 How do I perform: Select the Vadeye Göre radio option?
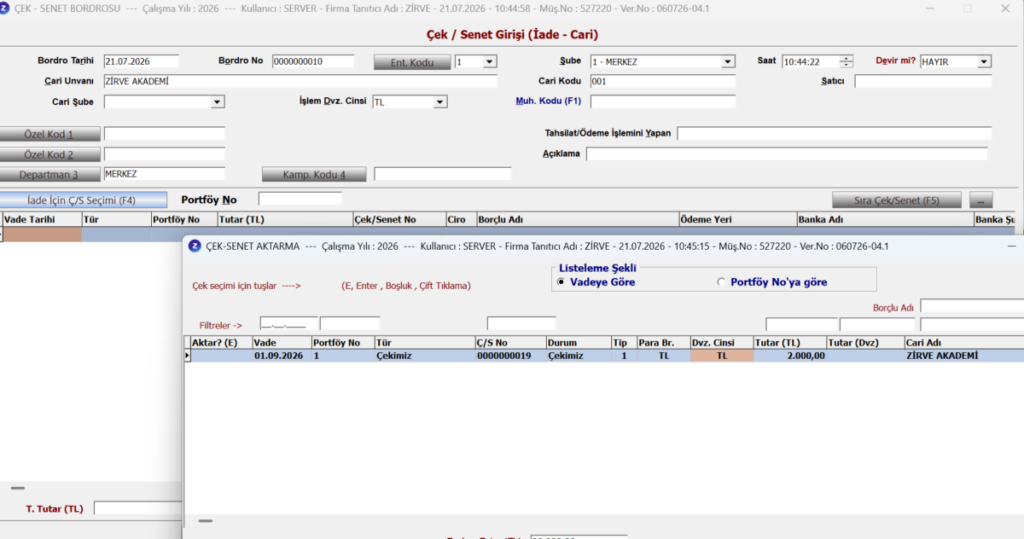tap(560, 282)
